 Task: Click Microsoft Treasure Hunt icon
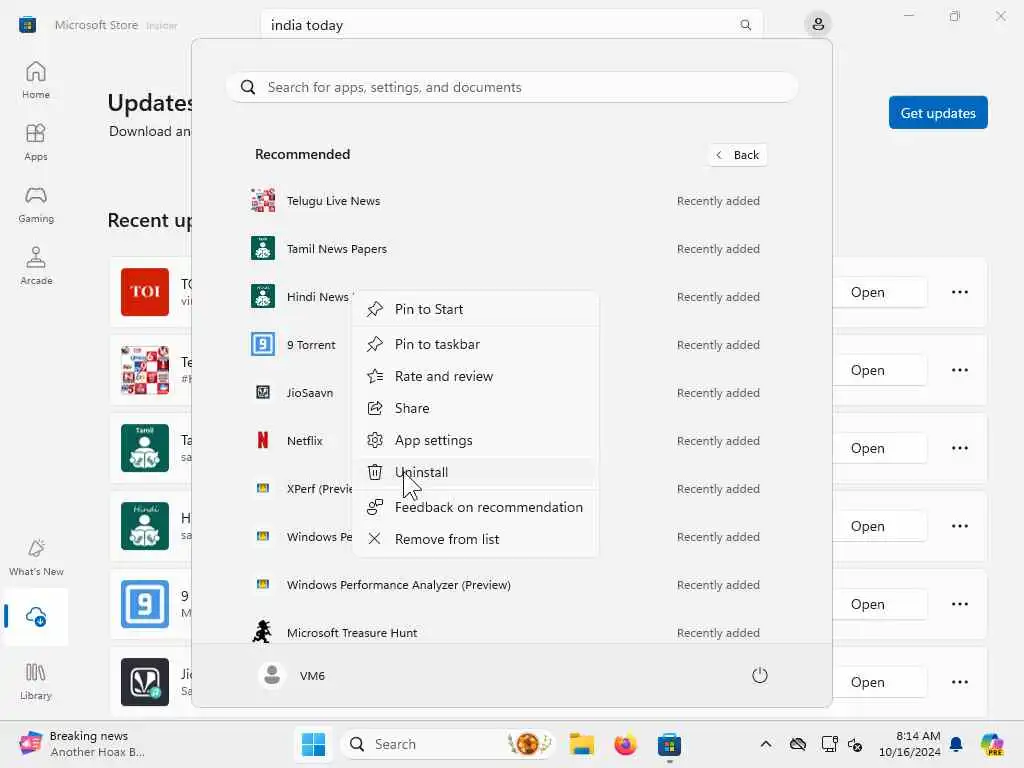[263, 632]
